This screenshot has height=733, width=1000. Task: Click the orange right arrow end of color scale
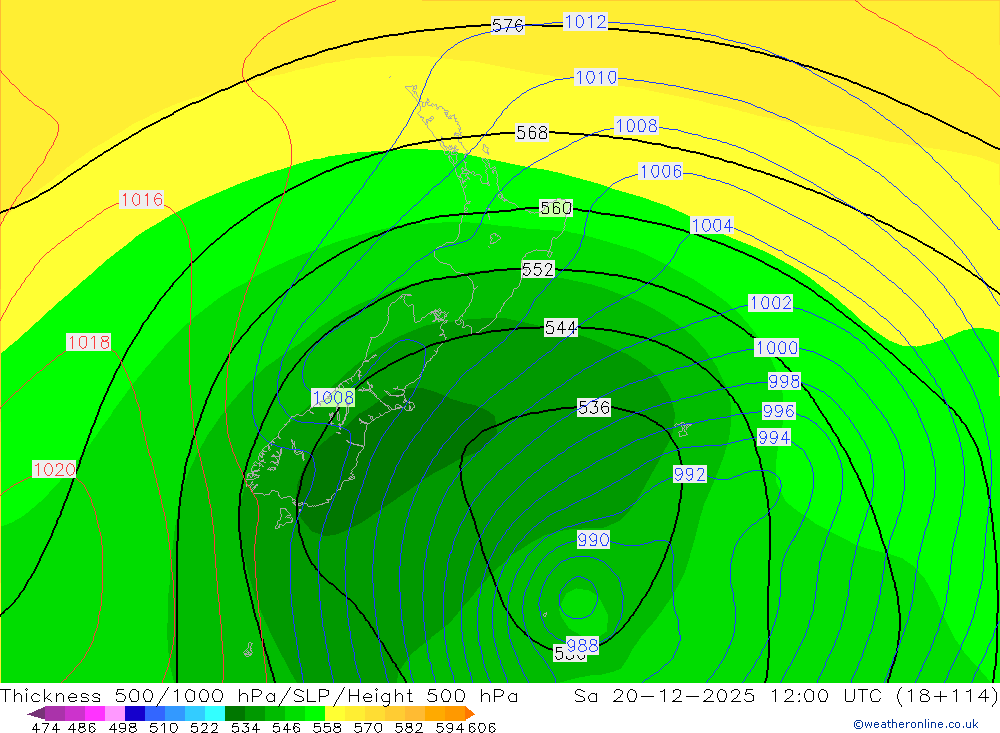(469, 713)
